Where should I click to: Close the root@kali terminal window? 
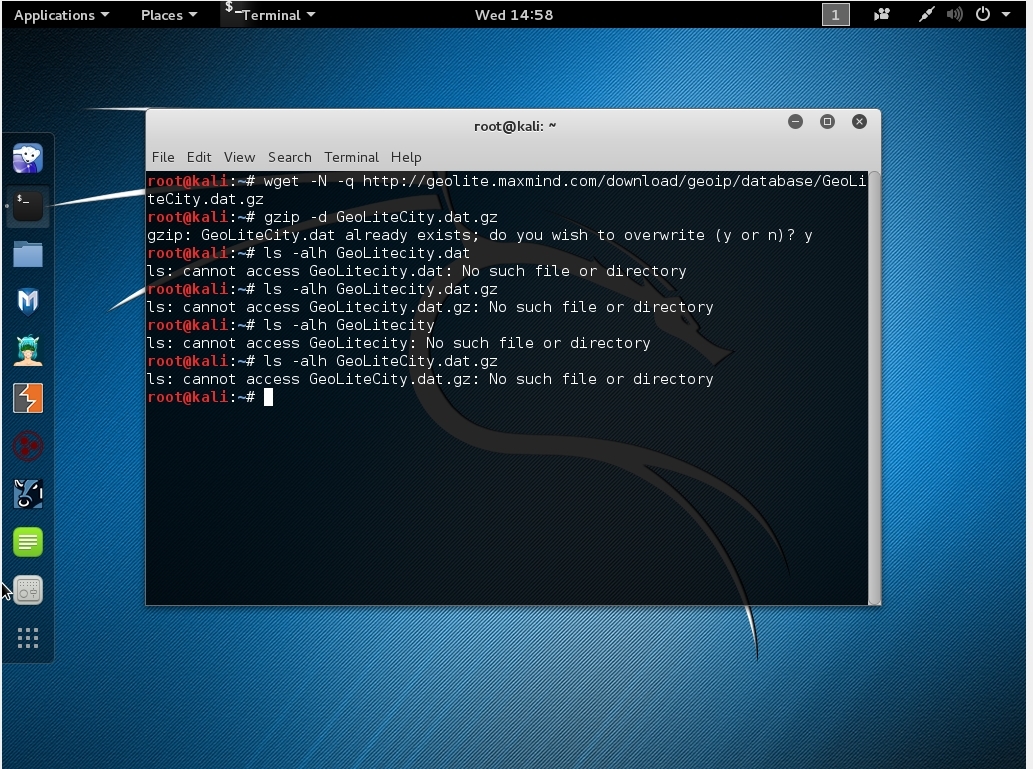[859, 121]
